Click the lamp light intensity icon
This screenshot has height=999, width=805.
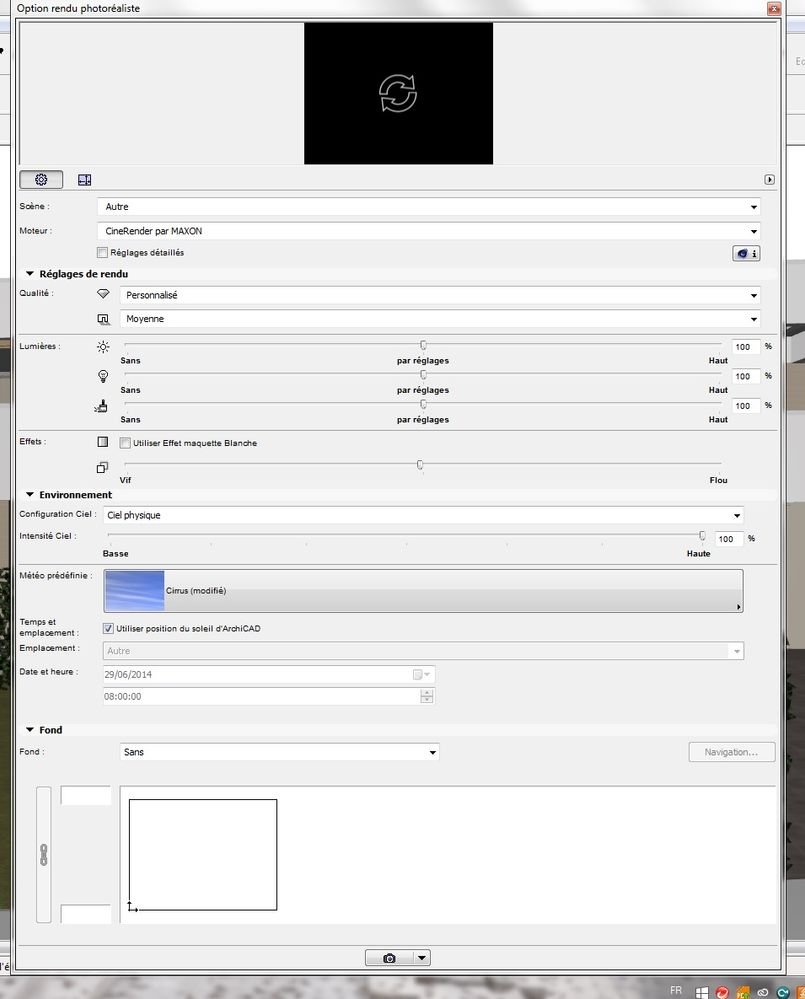[x=103, y=376]
